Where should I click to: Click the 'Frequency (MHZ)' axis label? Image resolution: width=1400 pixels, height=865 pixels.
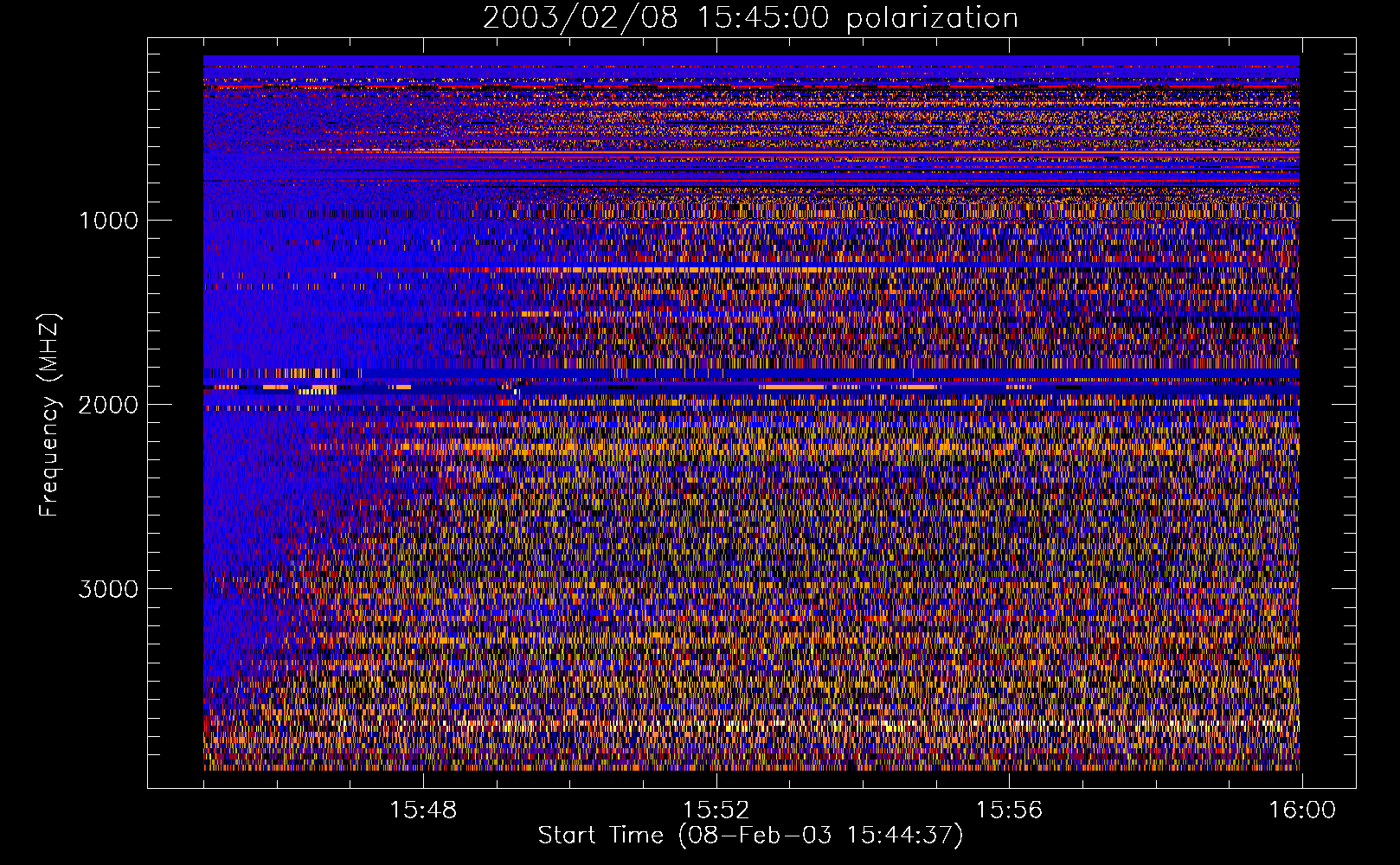click(x=50, y=415)
